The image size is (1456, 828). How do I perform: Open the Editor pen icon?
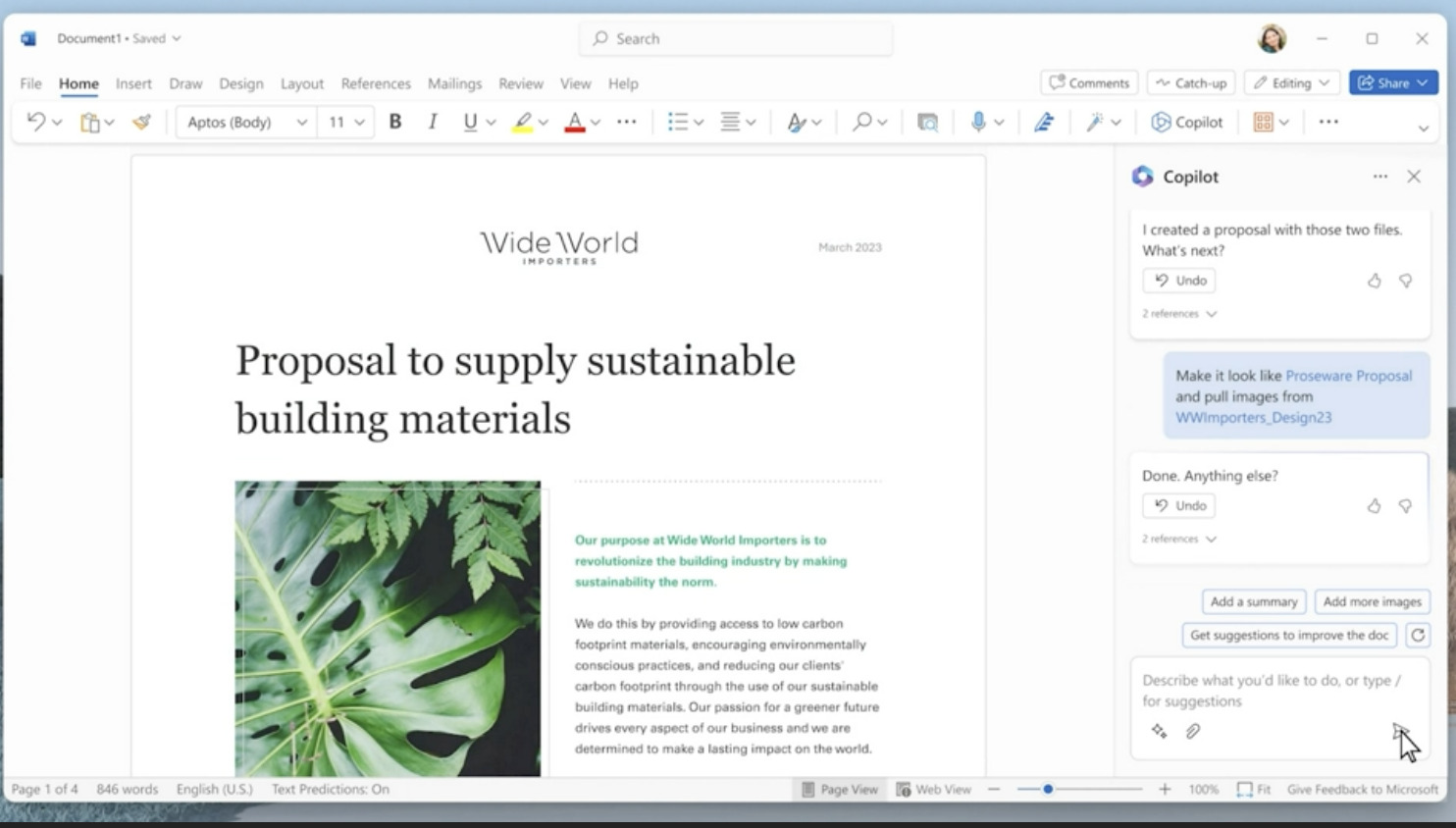pyautogui.click(x=1044, y=122)
